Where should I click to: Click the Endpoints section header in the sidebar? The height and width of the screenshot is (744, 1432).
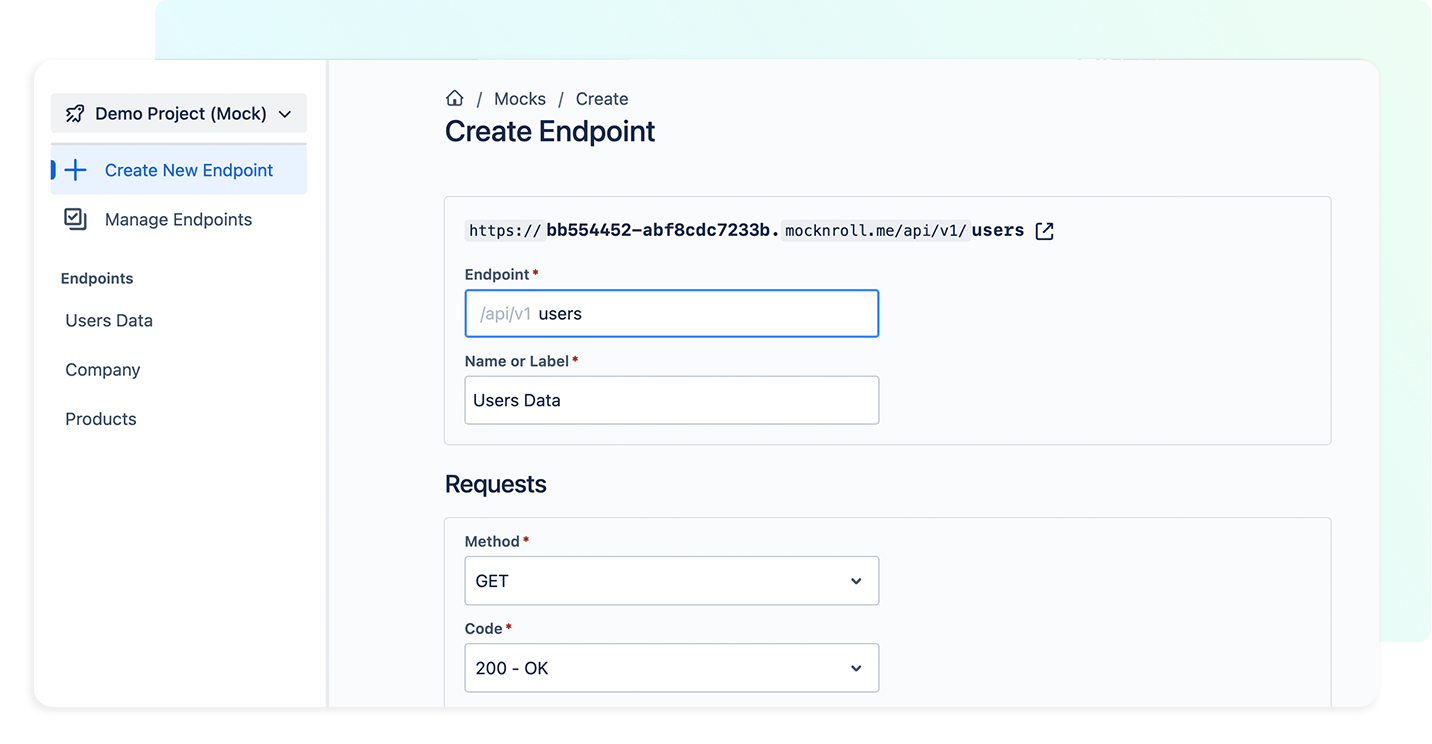96,278
